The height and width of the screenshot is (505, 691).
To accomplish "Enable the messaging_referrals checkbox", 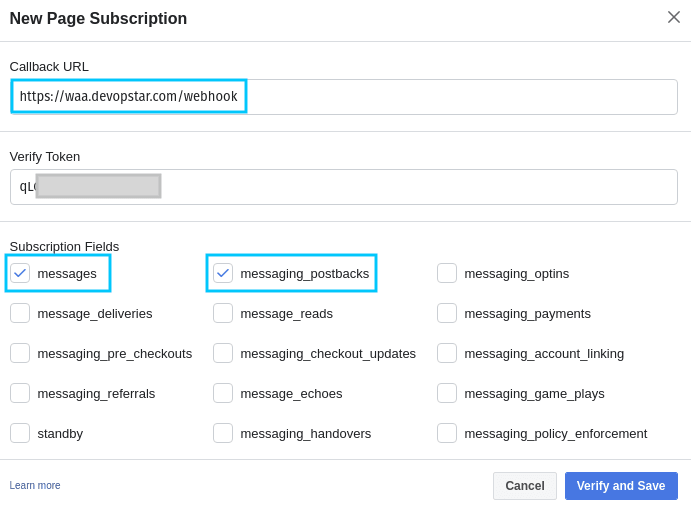I will click(x=20, y=393).
